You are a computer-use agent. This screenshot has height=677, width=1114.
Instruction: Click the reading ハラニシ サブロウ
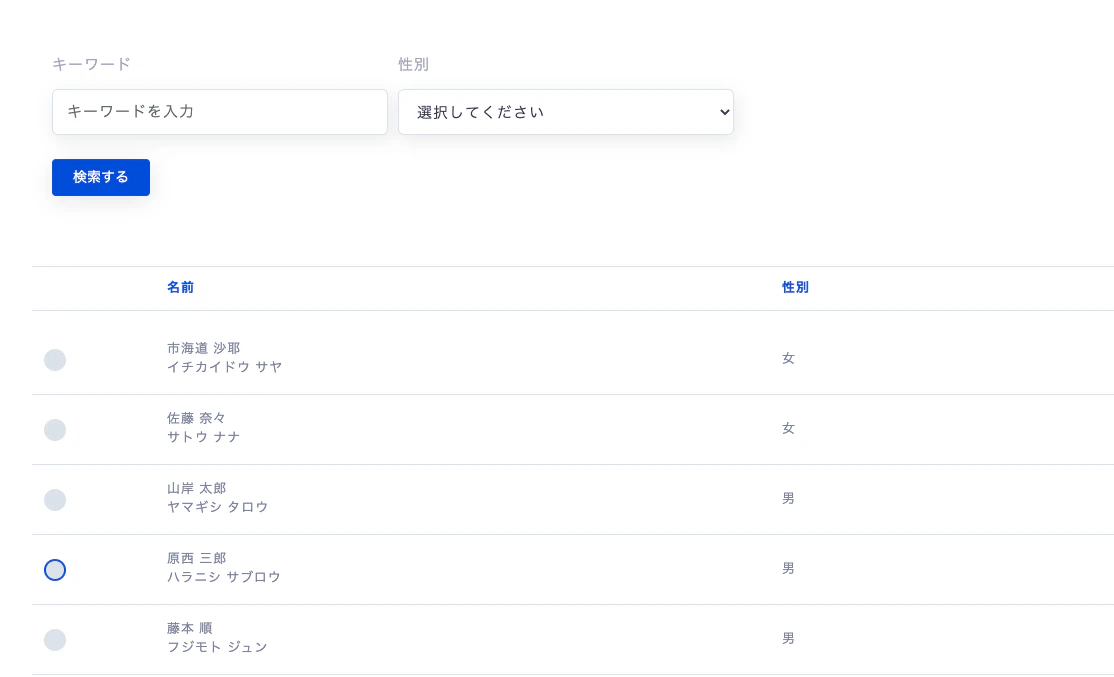[x=224, y=577]
